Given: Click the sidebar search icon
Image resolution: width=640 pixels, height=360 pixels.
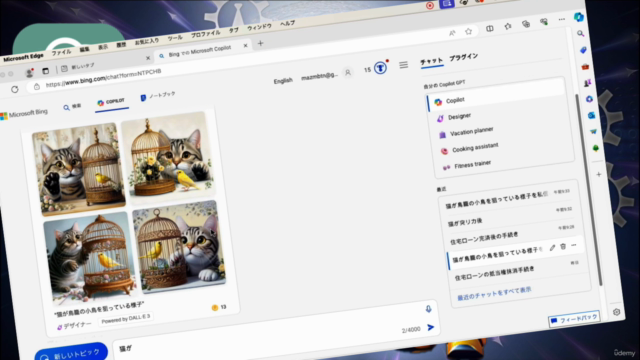Looking at the screenshot, I should [580, 34].
